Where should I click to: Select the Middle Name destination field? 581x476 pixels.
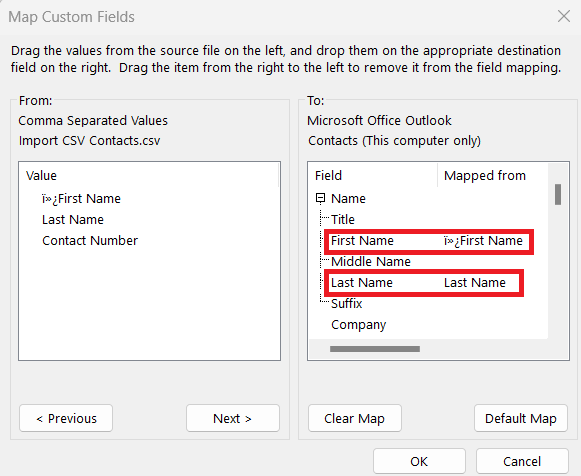click(371, 262)
